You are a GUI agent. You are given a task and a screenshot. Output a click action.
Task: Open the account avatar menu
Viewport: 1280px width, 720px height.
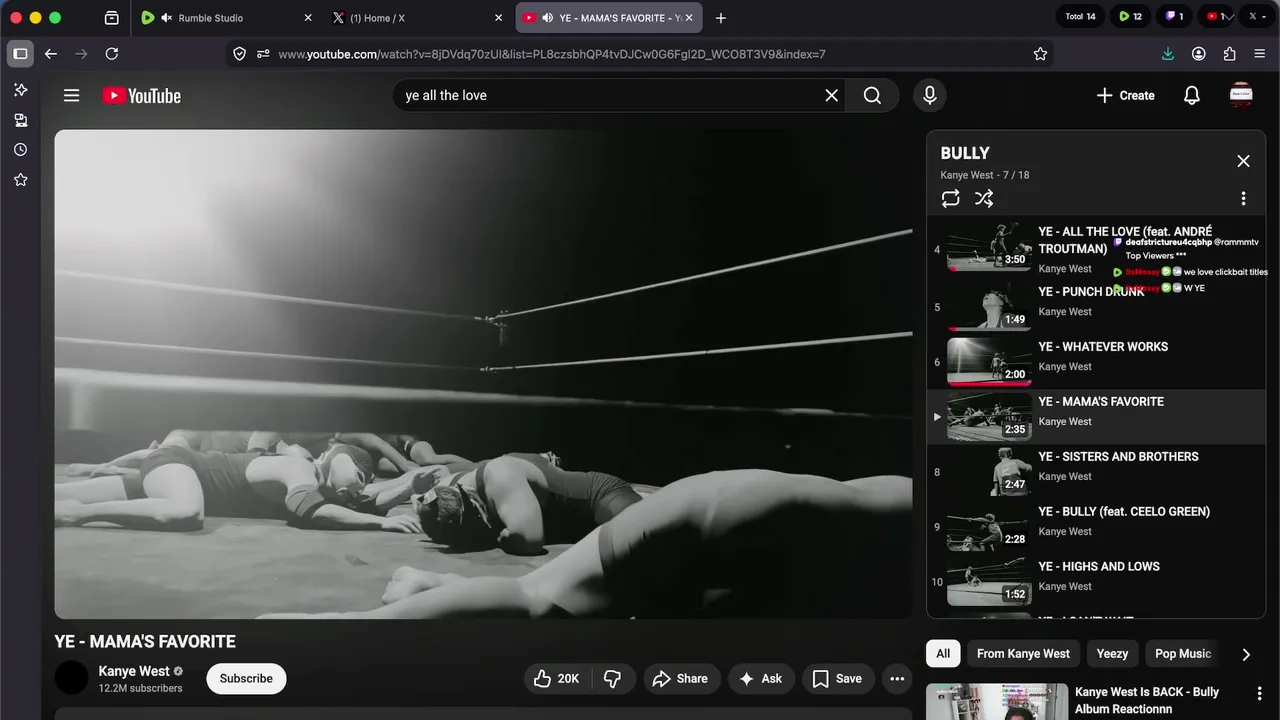coord(1241,95)
